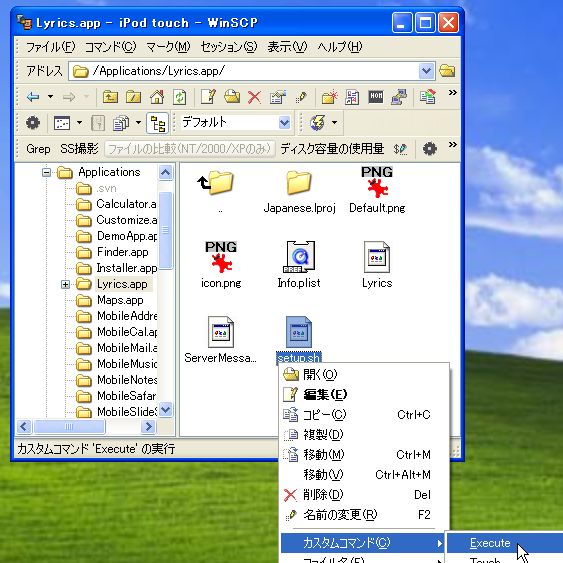563x563 pixels.
Task: Click the Forward navigation arrow
Action: pos(69,97)
